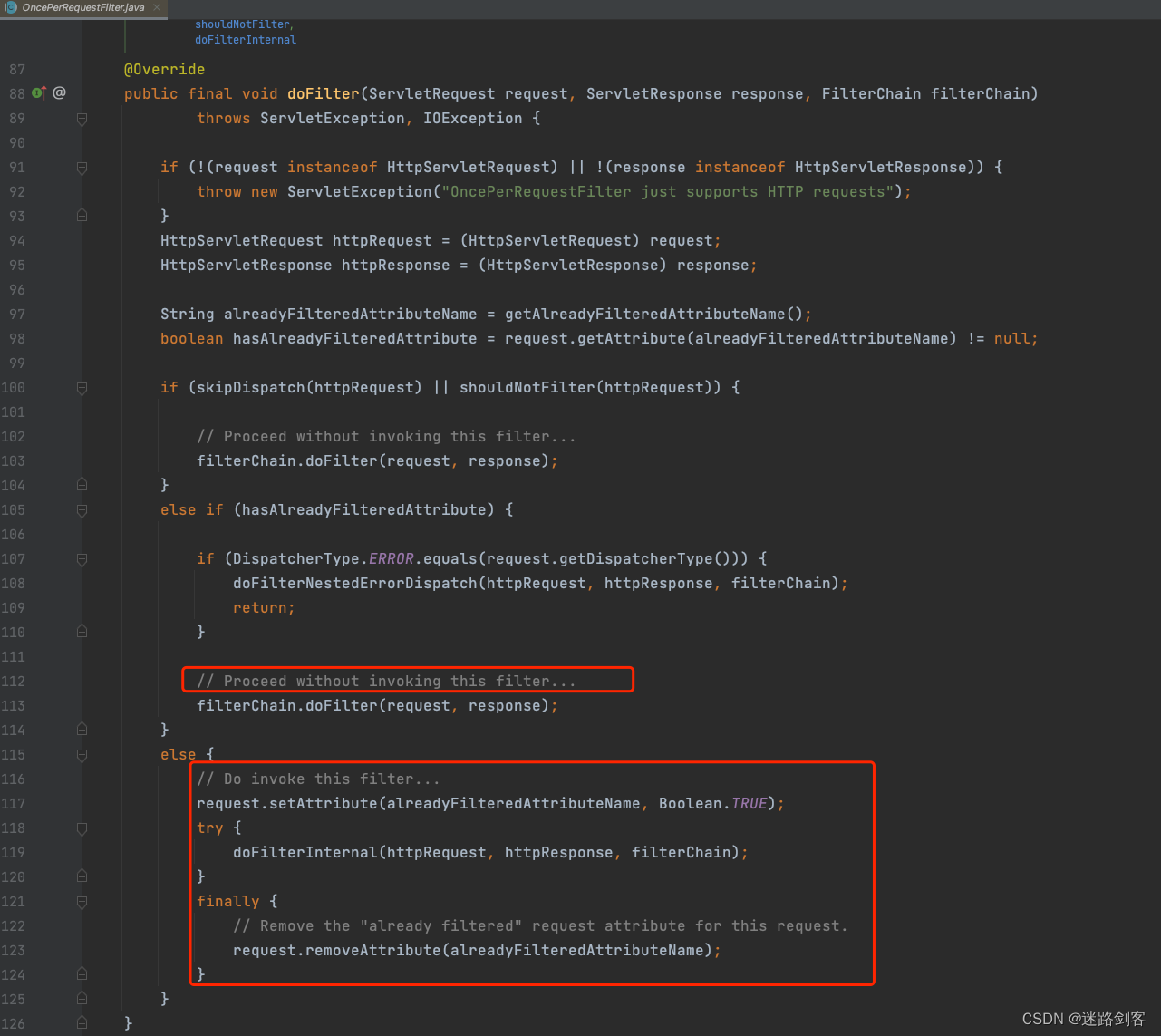Open the doFilterInternal doc link

point(246,40)
